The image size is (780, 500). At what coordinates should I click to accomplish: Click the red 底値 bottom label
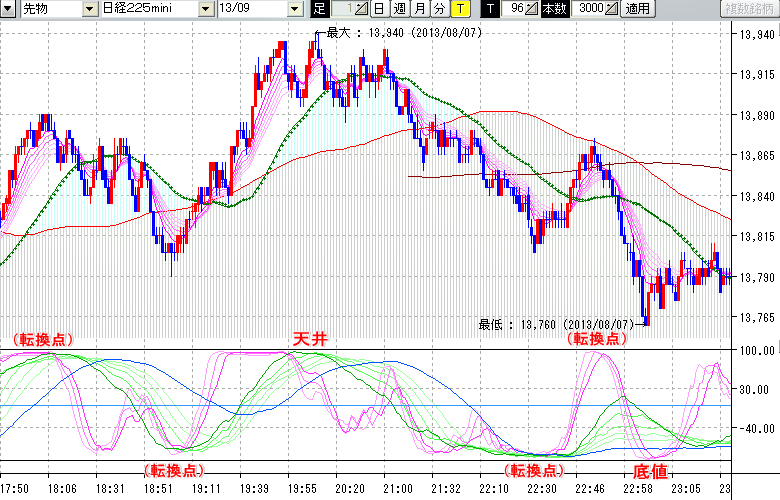pyautogui.click(x=650, y=470)
